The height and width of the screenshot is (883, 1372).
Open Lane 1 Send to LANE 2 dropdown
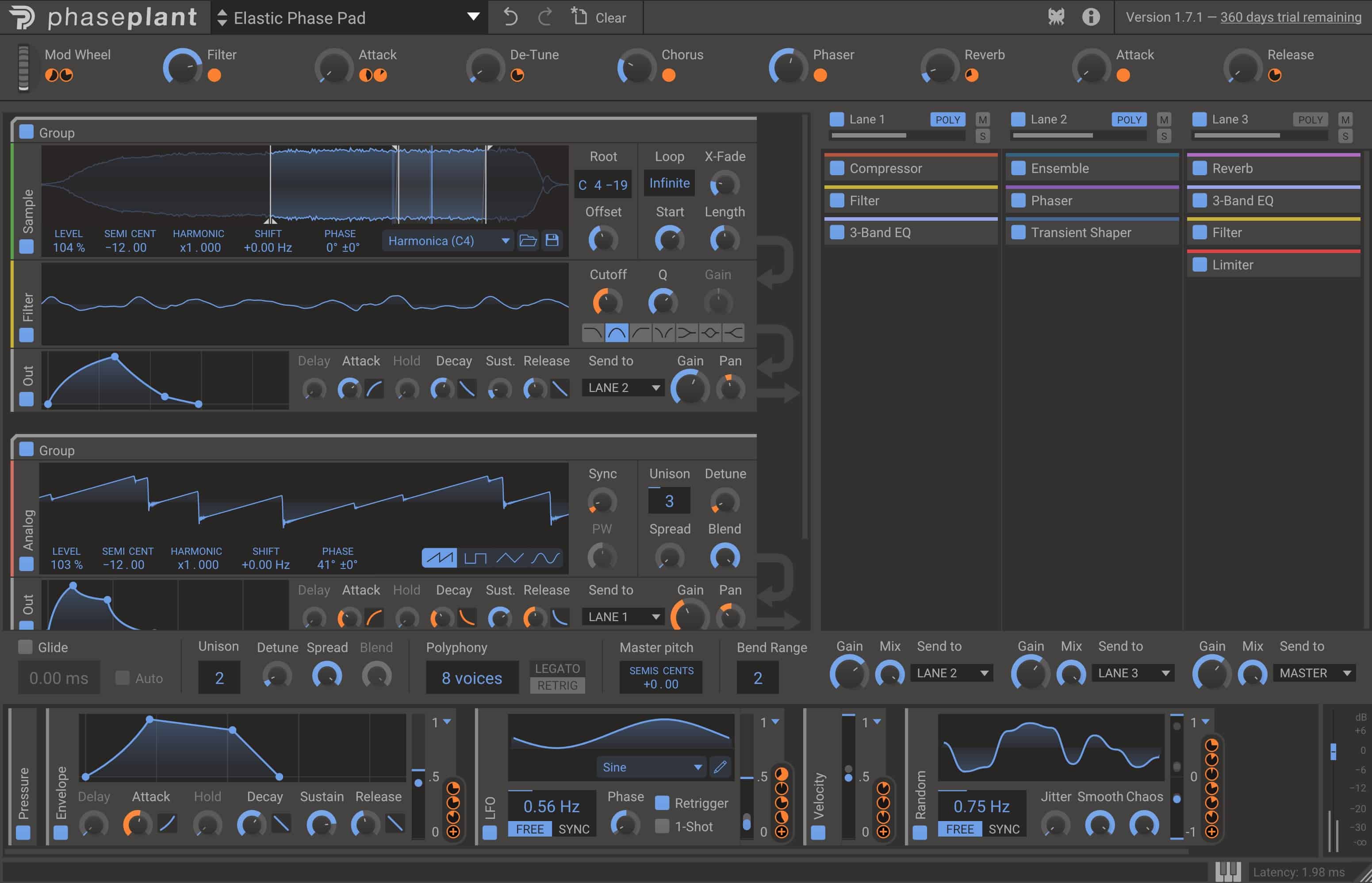pos(951,673)
